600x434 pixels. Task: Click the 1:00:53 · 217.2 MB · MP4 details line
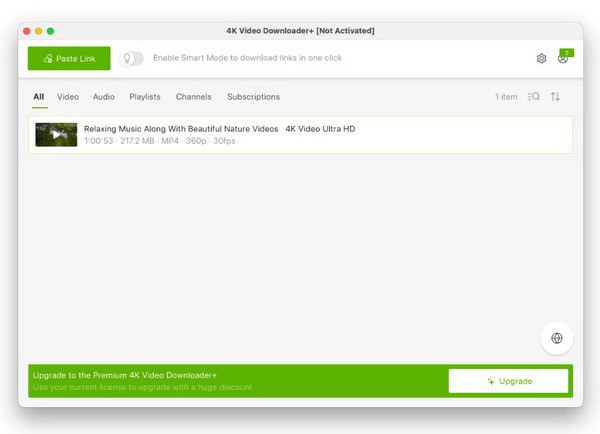(160, 141)
